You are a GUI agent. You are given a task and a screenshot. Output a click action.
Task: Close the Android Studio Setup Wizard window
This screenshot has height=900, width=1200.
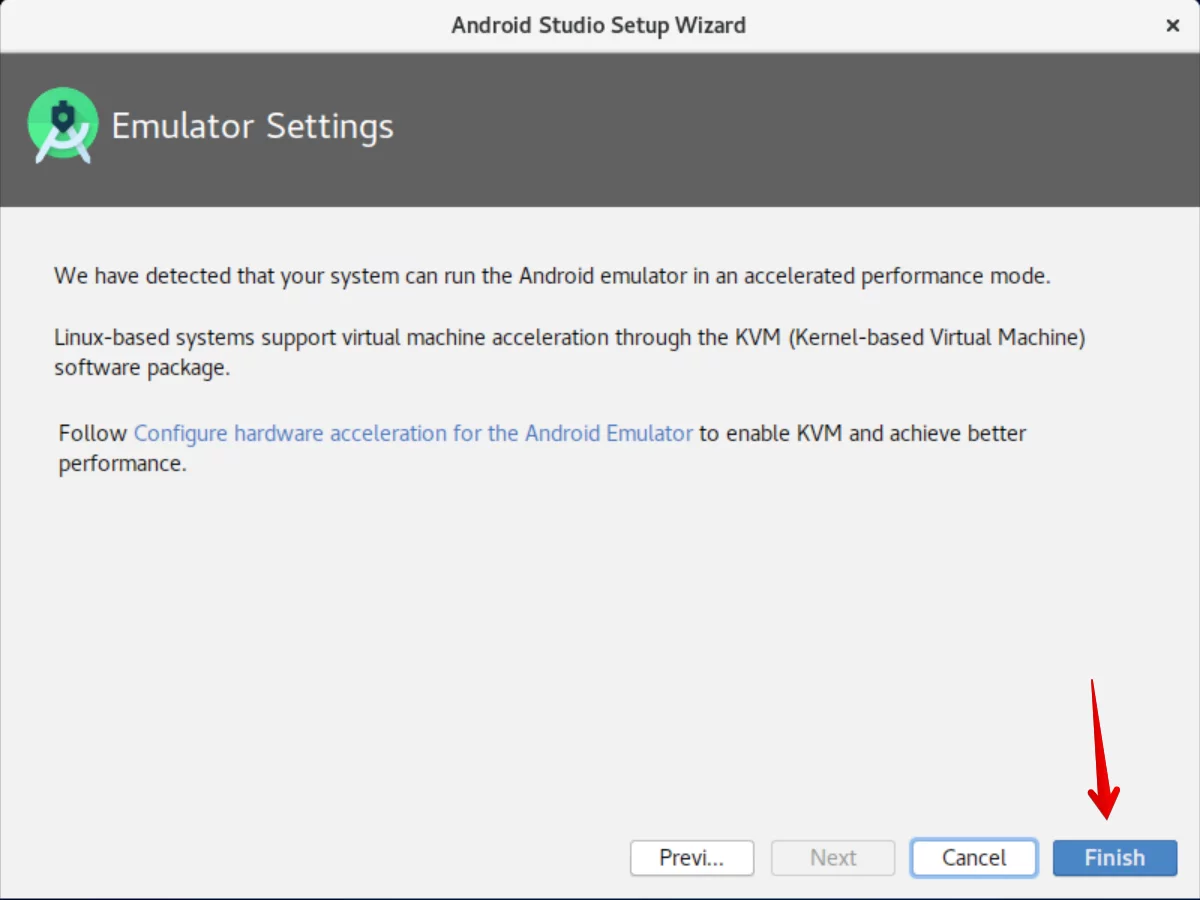(x=1173, y=26)
